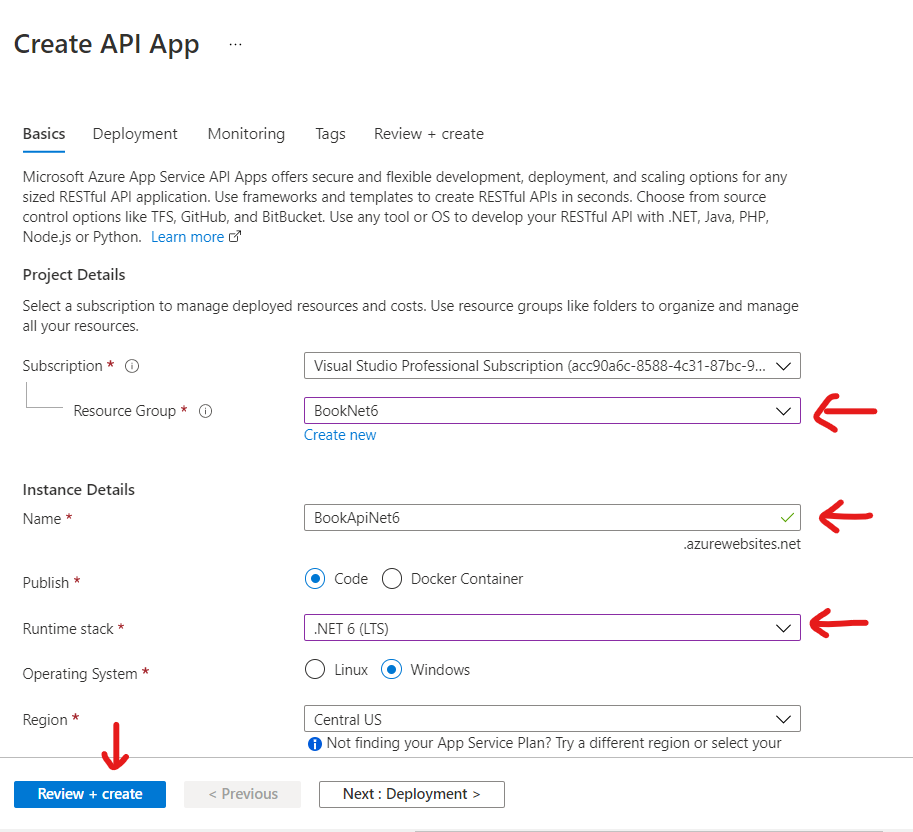This screenshot has height=832, width=913.
Task: Click the Next : Deployment button
Action: (411, 794)
